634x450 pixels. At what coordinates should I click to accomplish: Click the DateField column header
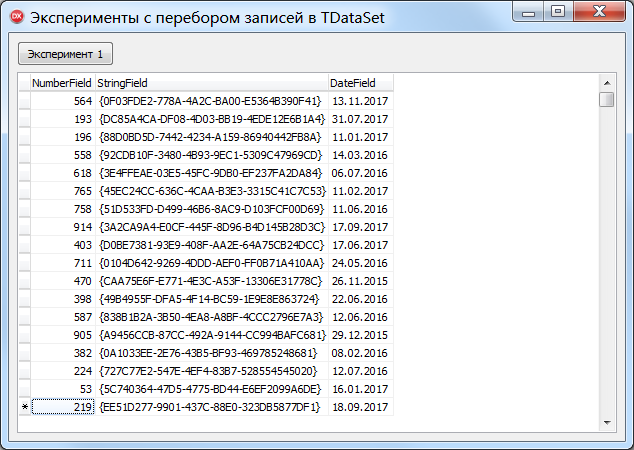pos(360,83)
